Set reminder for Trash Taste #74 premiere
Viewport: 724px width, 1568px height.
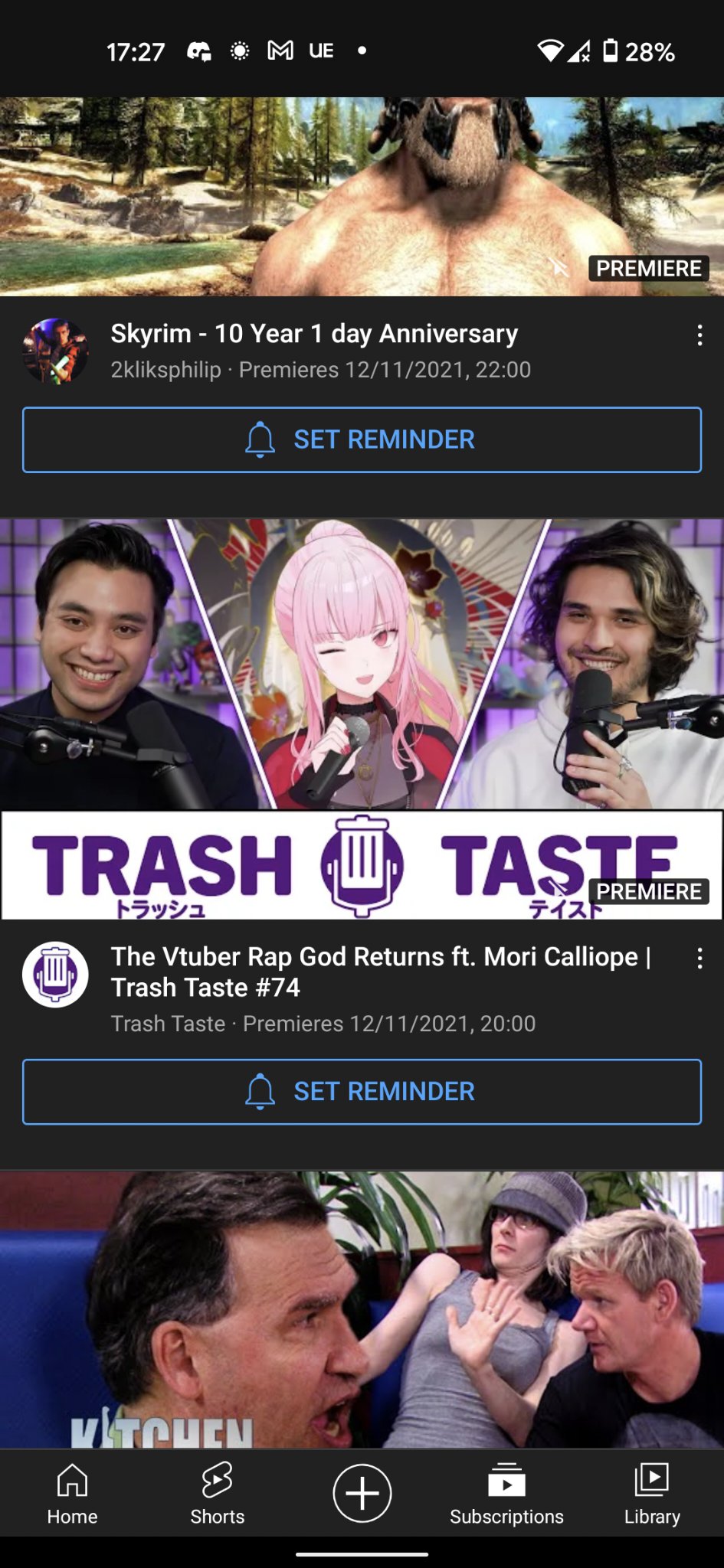(x=362, y=1092)
